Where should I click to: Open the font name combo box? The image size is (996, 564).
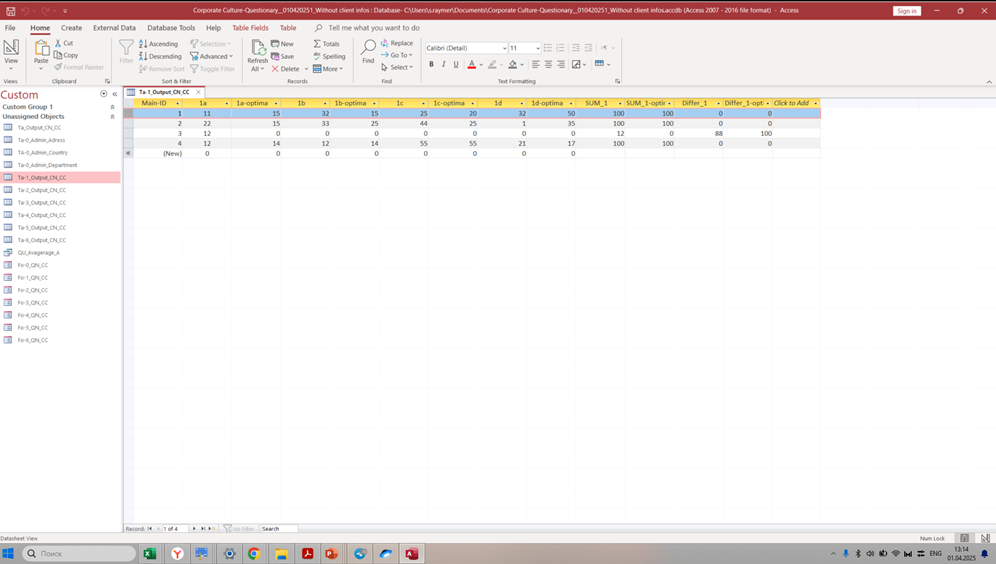[x=466, y=48]
